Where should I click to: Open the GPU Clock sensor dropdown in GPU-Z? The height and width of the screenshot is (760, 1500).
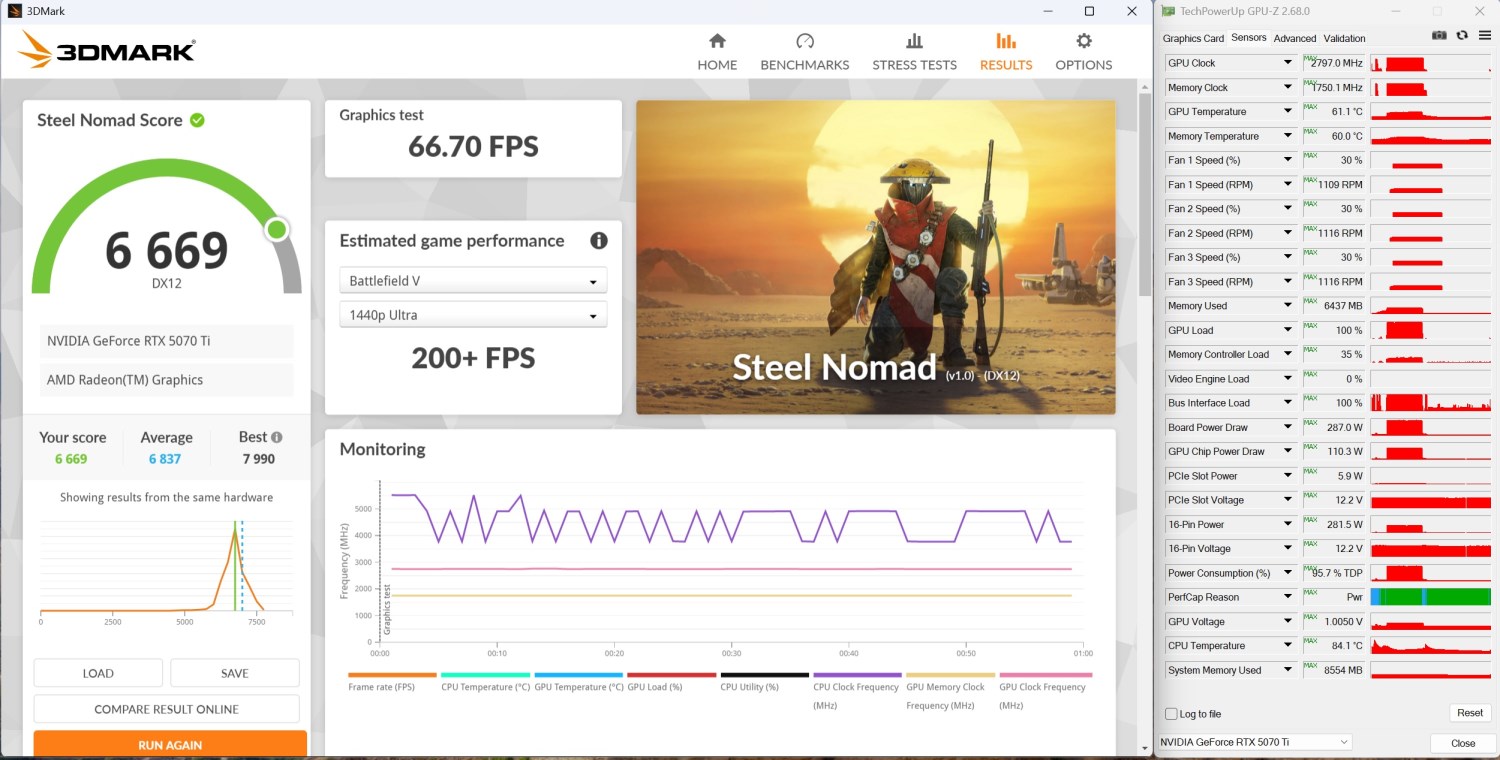tap(1288, 63)
